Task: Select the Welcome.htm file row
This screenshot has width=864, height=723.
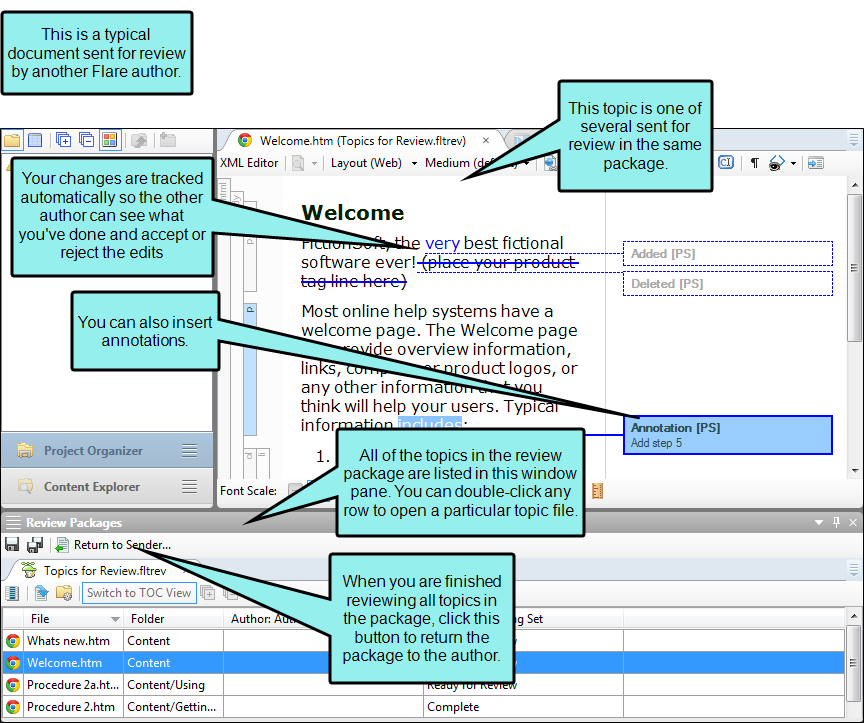Action: coord(423,663)
